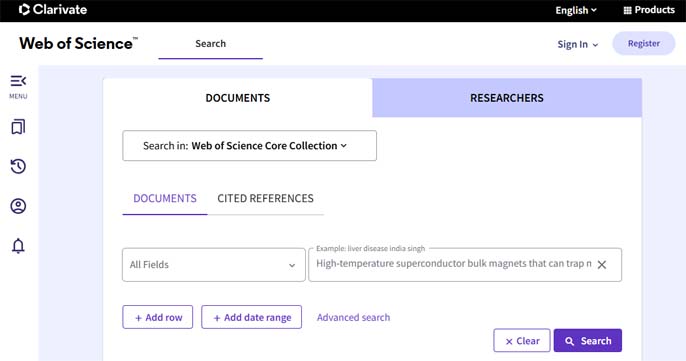Open search history clock icon
The height and width of the screenshot is (361, 686).
[18, 166]
